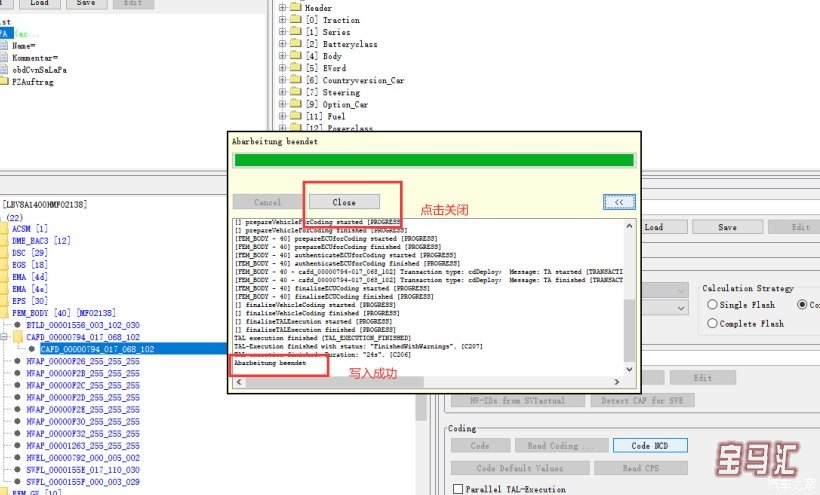Select SWFL_0000155E_017_110_030 tree item
The height and width of the screenshot is (495, 820).
(x=83, y=469)
